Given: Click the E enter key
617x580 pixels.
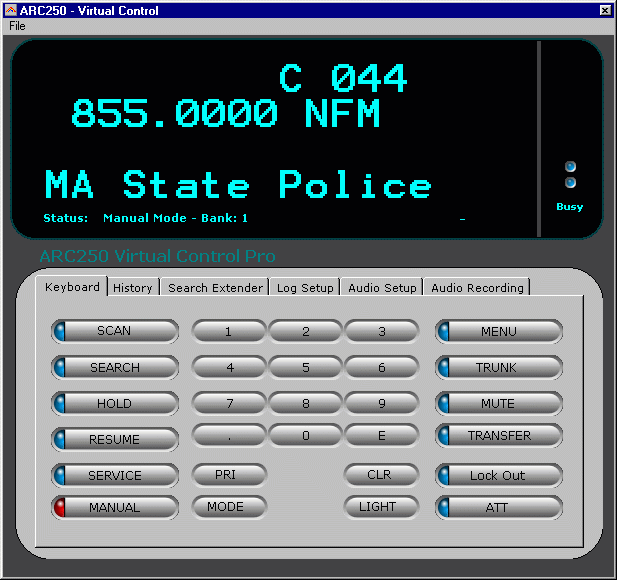Looking at the screenshot, I should tap(381, 435).
